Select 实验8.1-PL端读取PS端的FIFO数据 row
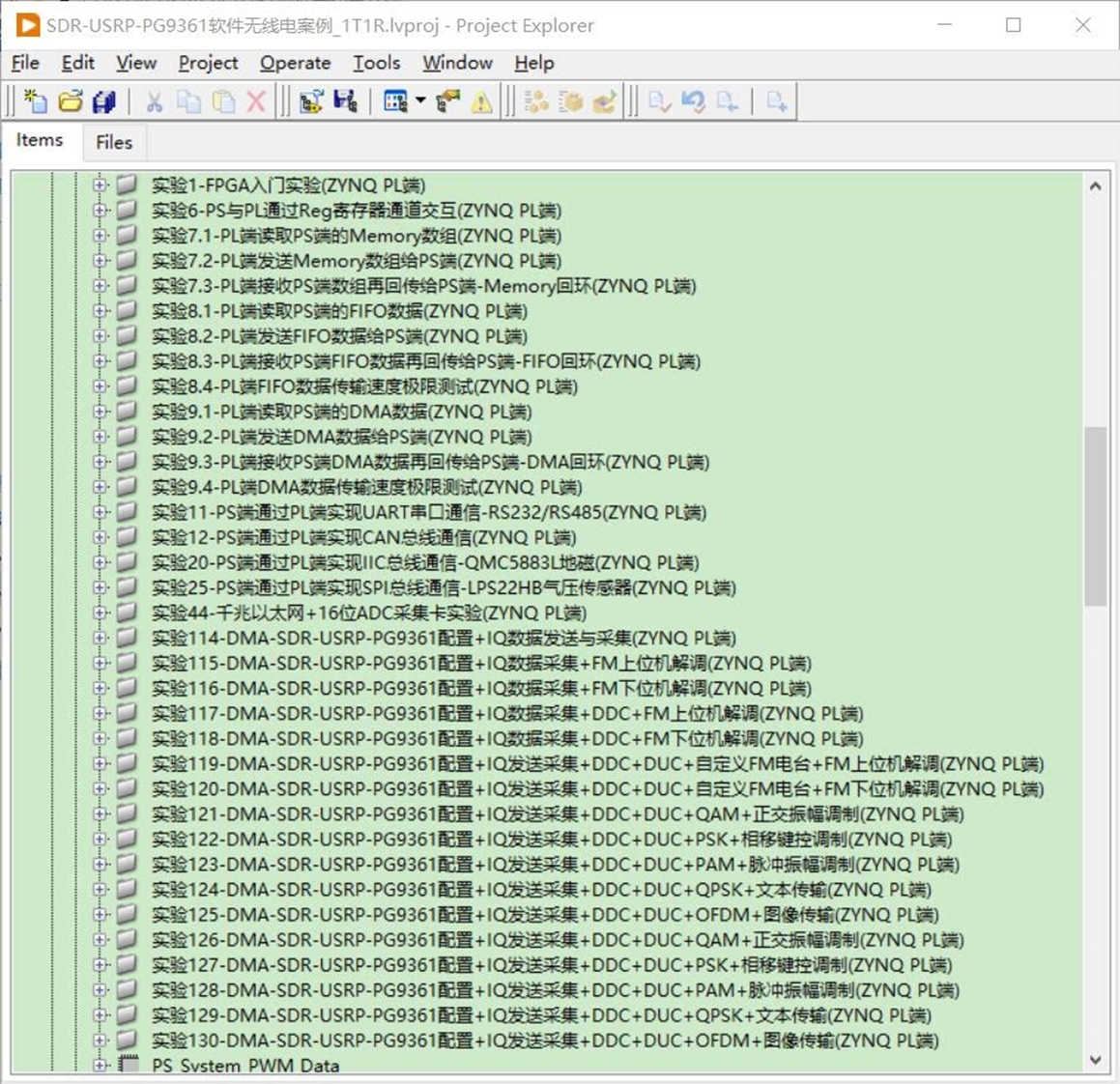This screenshot has width=1120, height=1084. pyautogui.click(x=339, y=311)
